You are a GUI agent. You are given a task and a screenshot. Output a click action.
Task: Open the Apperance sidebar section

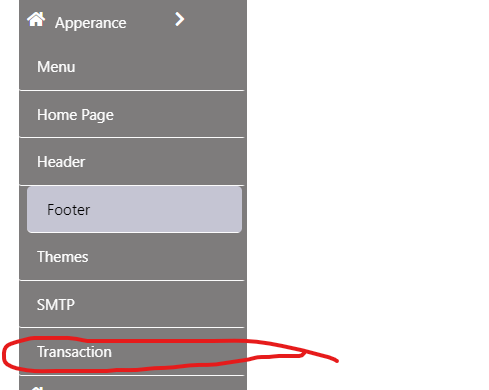click(133, 22)
